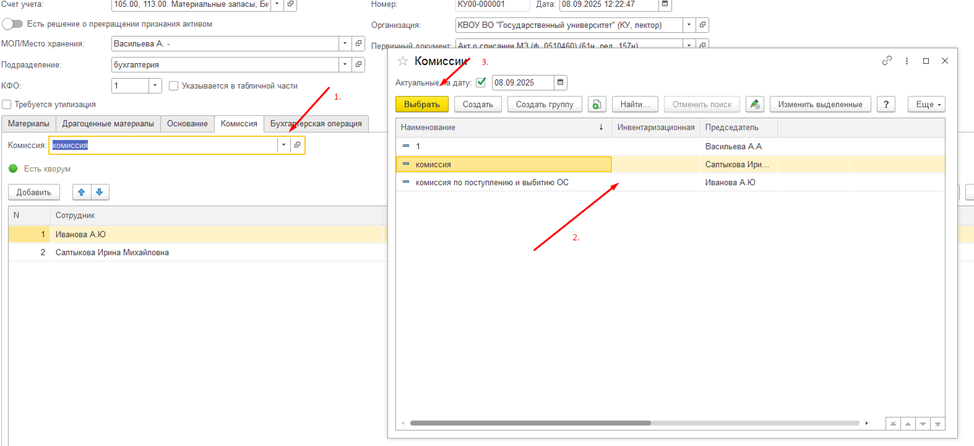Select employee row Иванова А.Ю
The height and width of the screenshot is (446, 974).
point(196,234)
